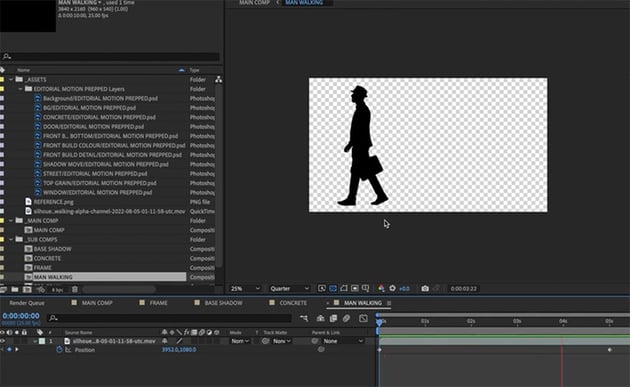Click preview time 0:00:03:22 in viewer
Viewport: 630px width, 387px height.
point(463,289)
